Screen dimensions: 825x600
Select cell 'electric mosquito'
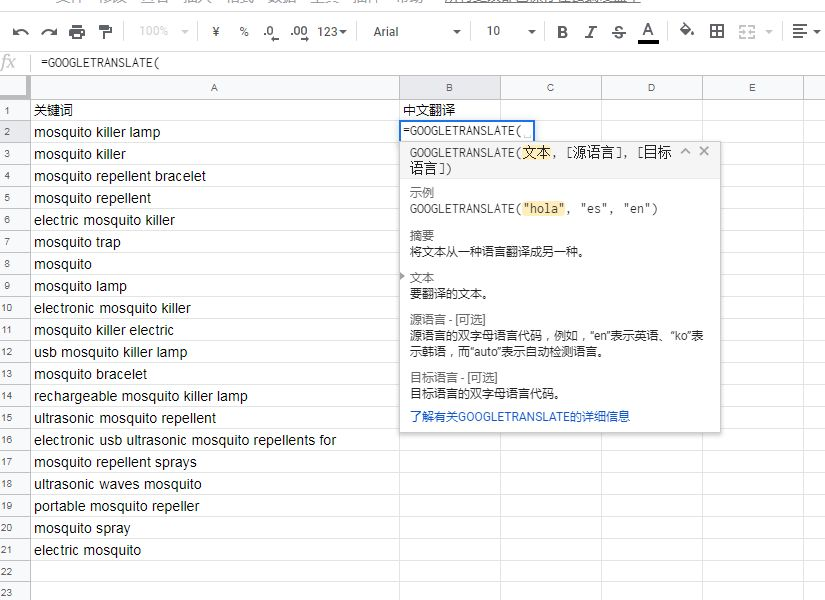coord(215,550)
